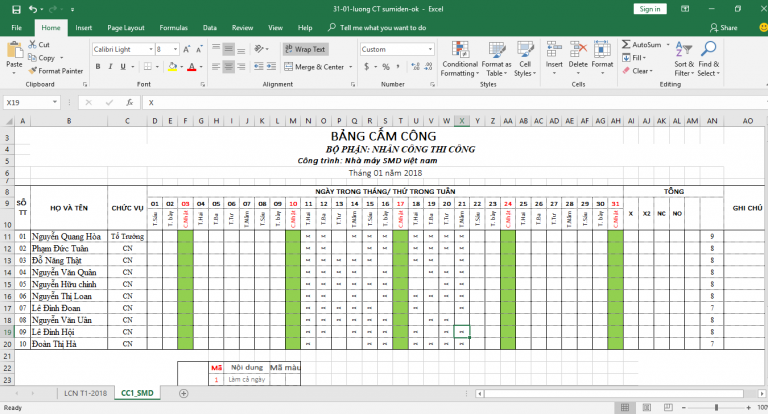This screenshot has width=768, height=414.
Task: Click the Sign in button
Action: pos(649,9)
